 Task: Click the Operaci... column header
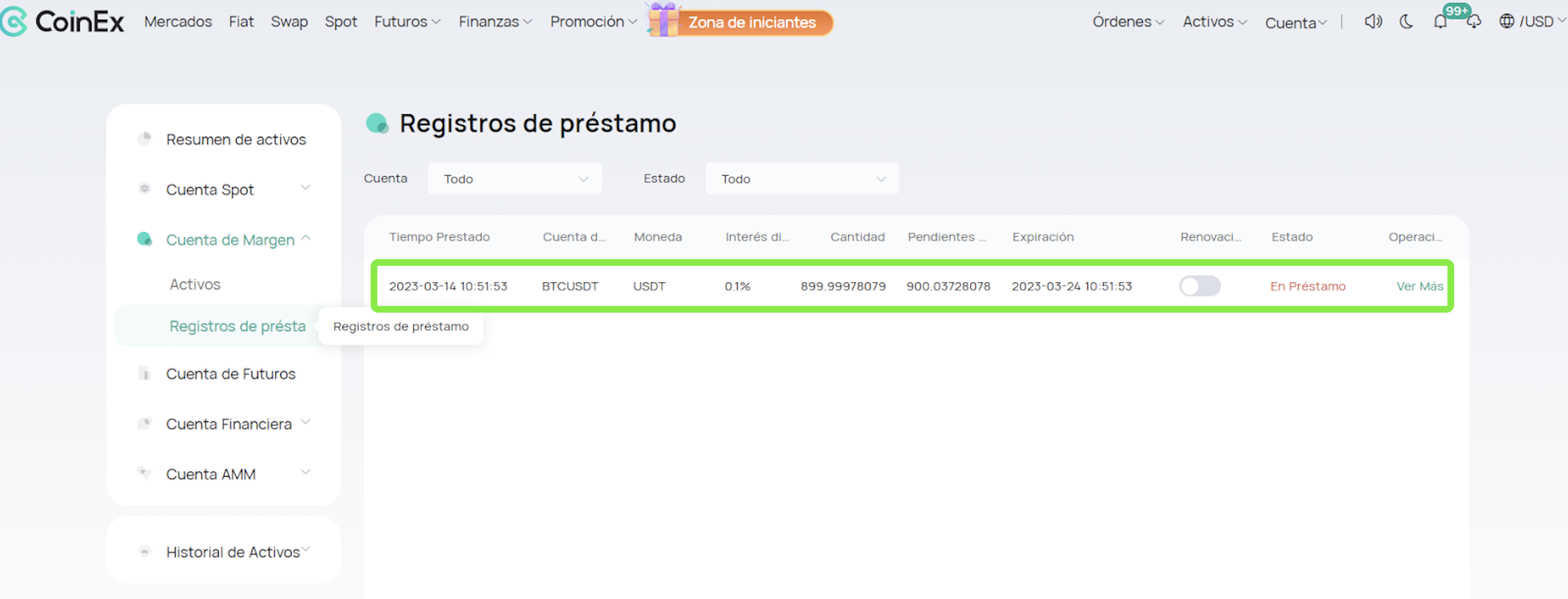pyautogui.click(x=1415, y=237)
